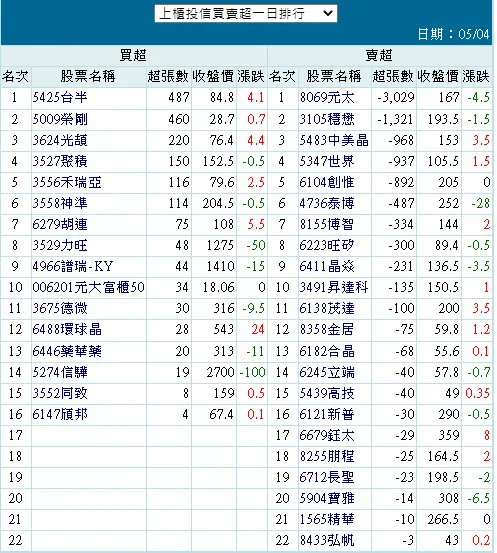Click 元大富櫃50 closing price 18.06
Image resolution: width=497 pixels, height=553 pixels.
coord(218,287)
